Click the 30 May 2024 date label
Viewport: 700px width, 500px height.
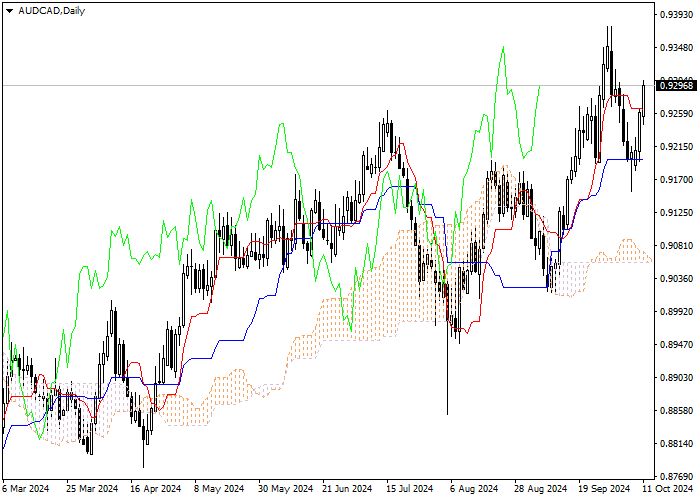tap(285, 489)
